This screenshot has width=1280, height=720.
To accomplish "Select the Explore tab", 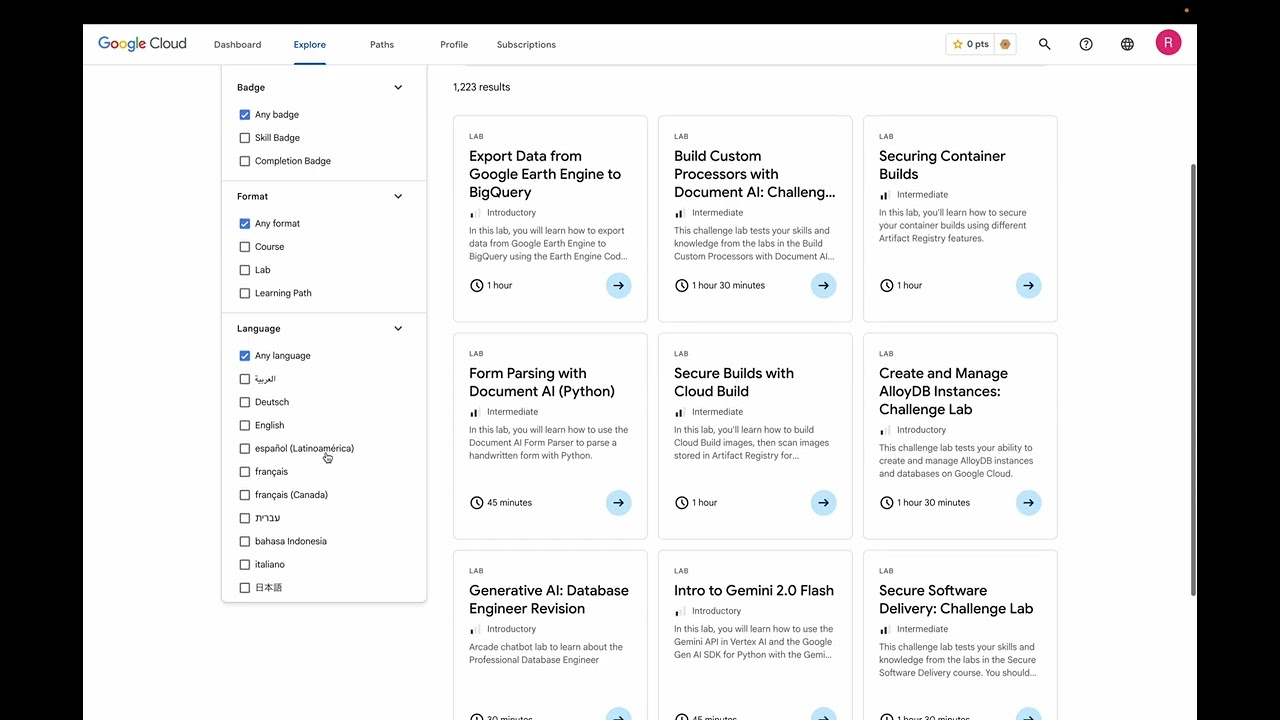I will (310, 45).
